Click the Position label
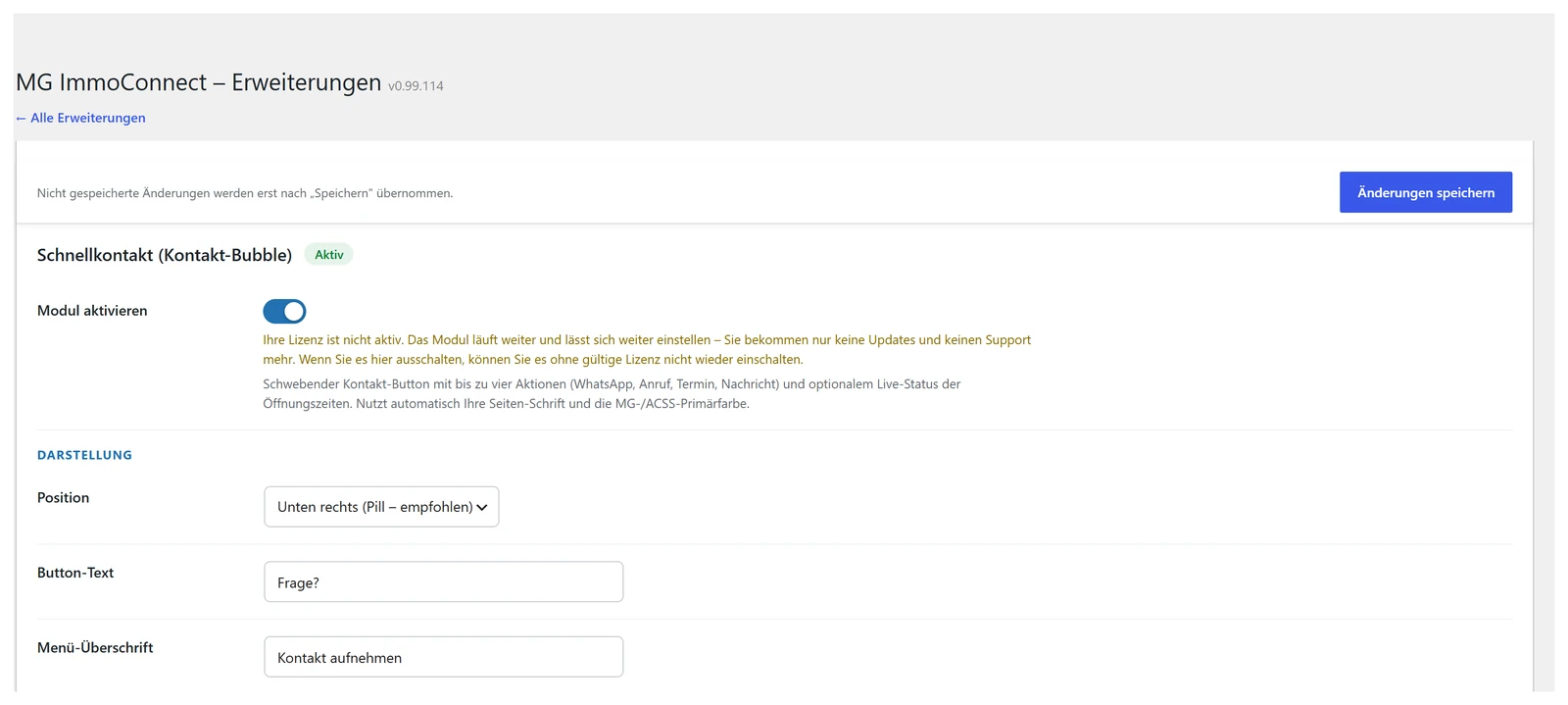This screenshot has height=705, width=1568. tap(63, 498)
